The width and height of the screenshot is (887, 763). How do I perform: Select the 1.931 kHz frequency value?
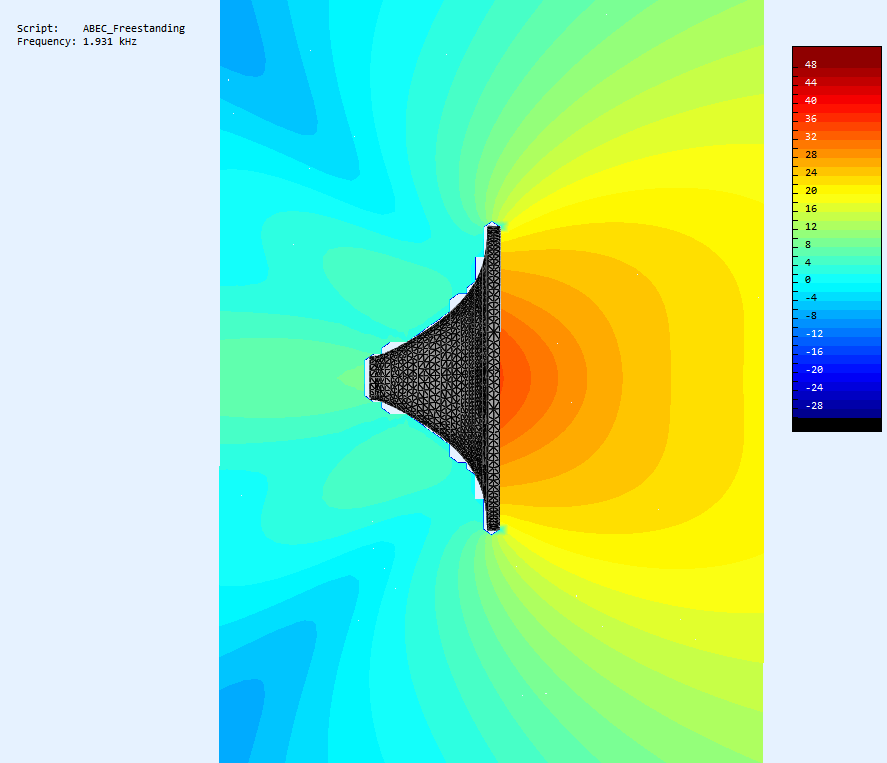110,41
